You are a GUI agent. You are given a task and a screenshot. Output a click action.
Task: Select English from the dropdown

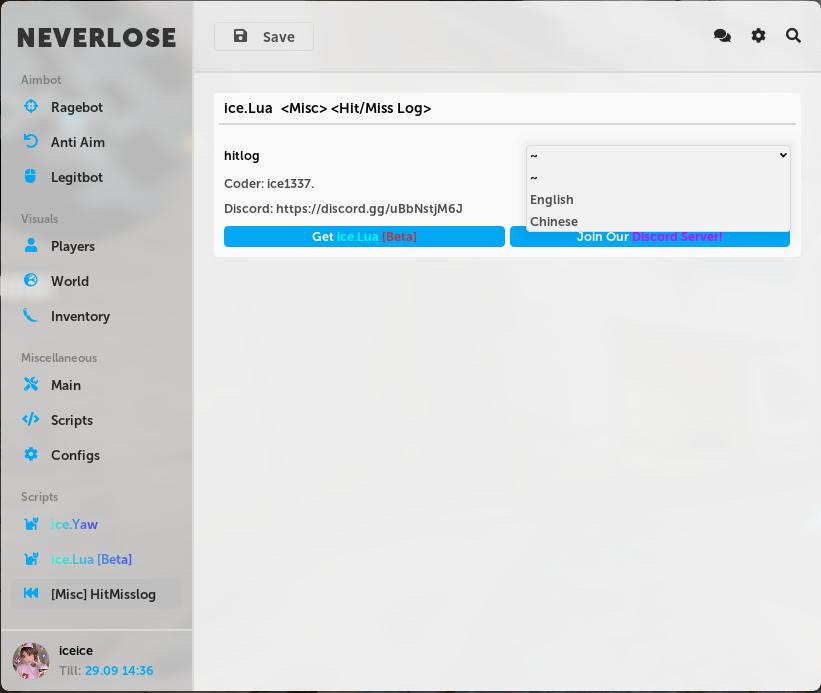(551, 199)
